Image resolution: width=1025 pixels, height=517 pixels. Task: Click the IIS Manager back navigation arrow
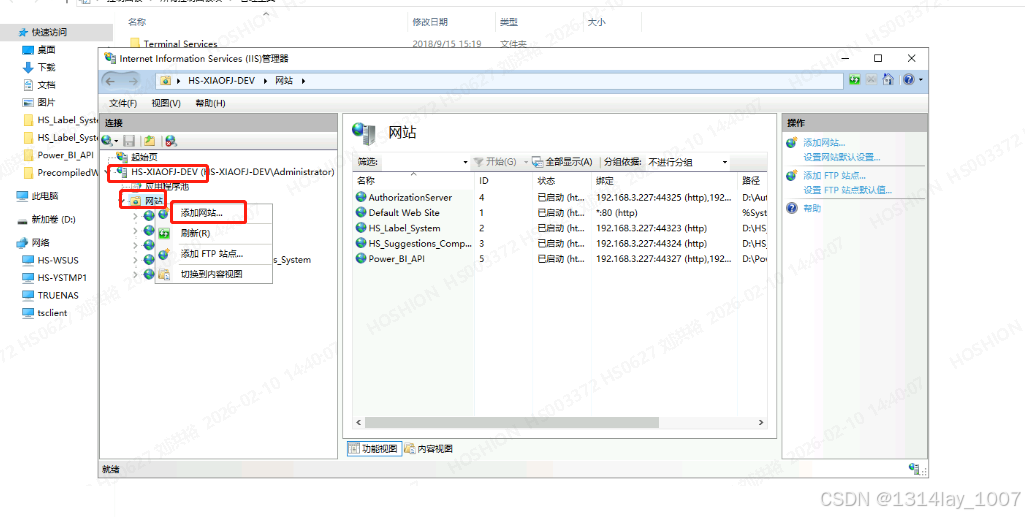coord(110,80)
